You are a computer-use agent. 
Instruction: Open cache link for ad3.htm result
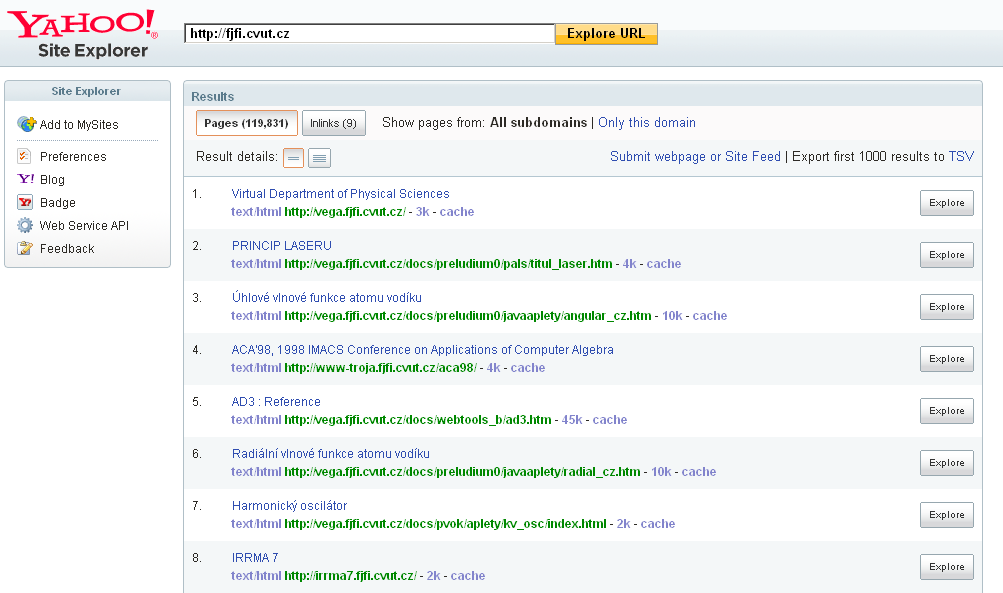(610, 420)
